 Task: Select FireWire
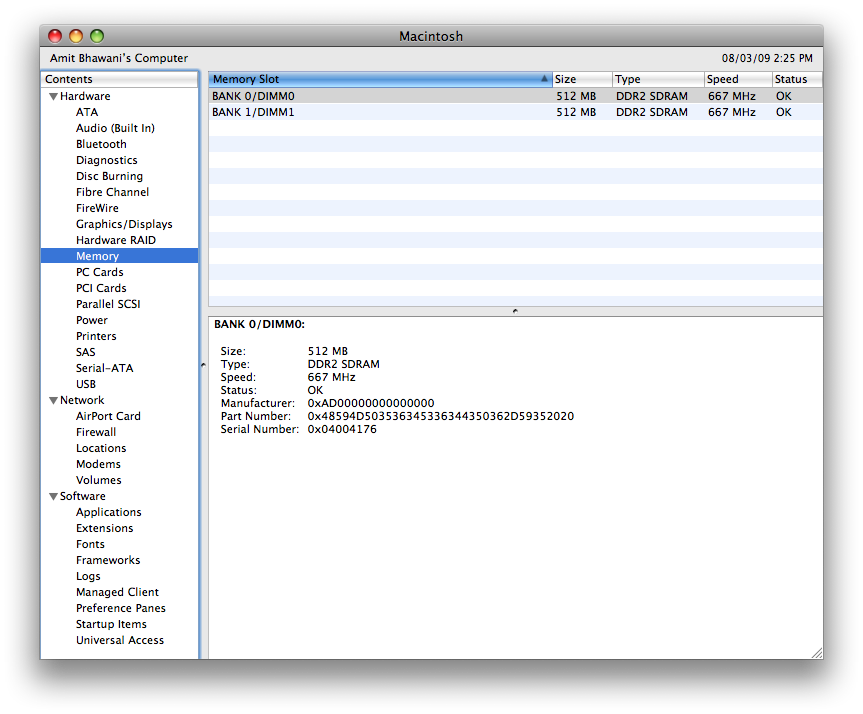tap(97, 208)
